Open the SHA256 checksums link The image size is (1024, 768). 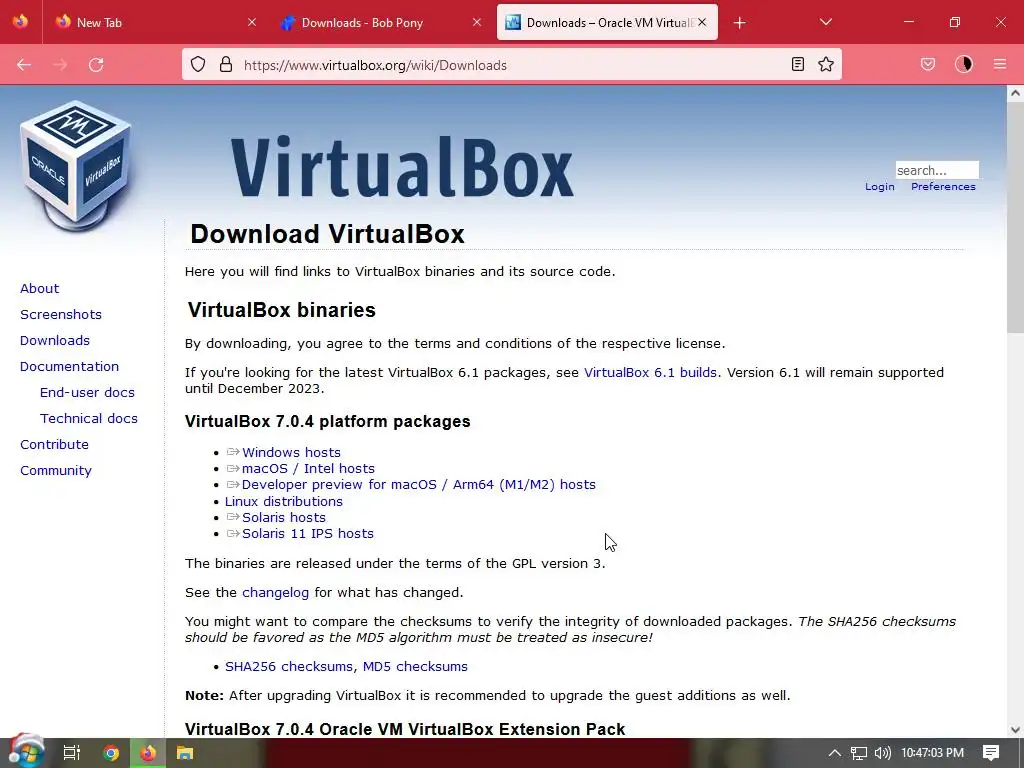point(289,667)
